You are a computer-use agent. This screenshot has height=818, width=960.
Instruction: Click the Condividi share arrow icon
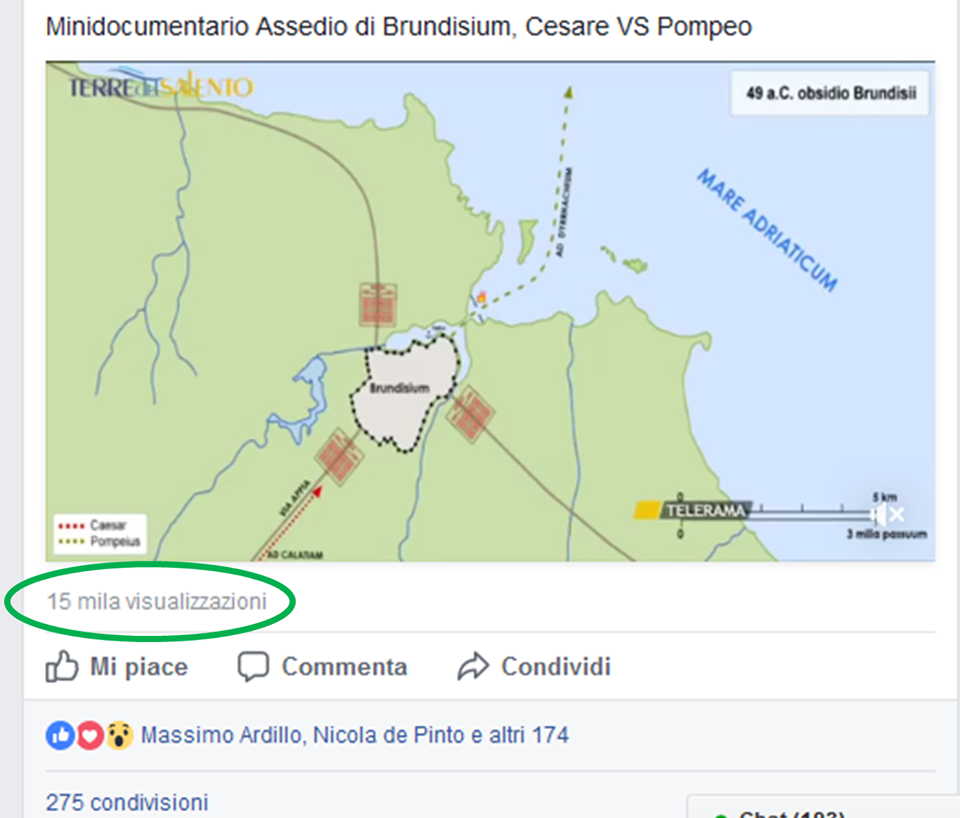click(x=473, y=667)
